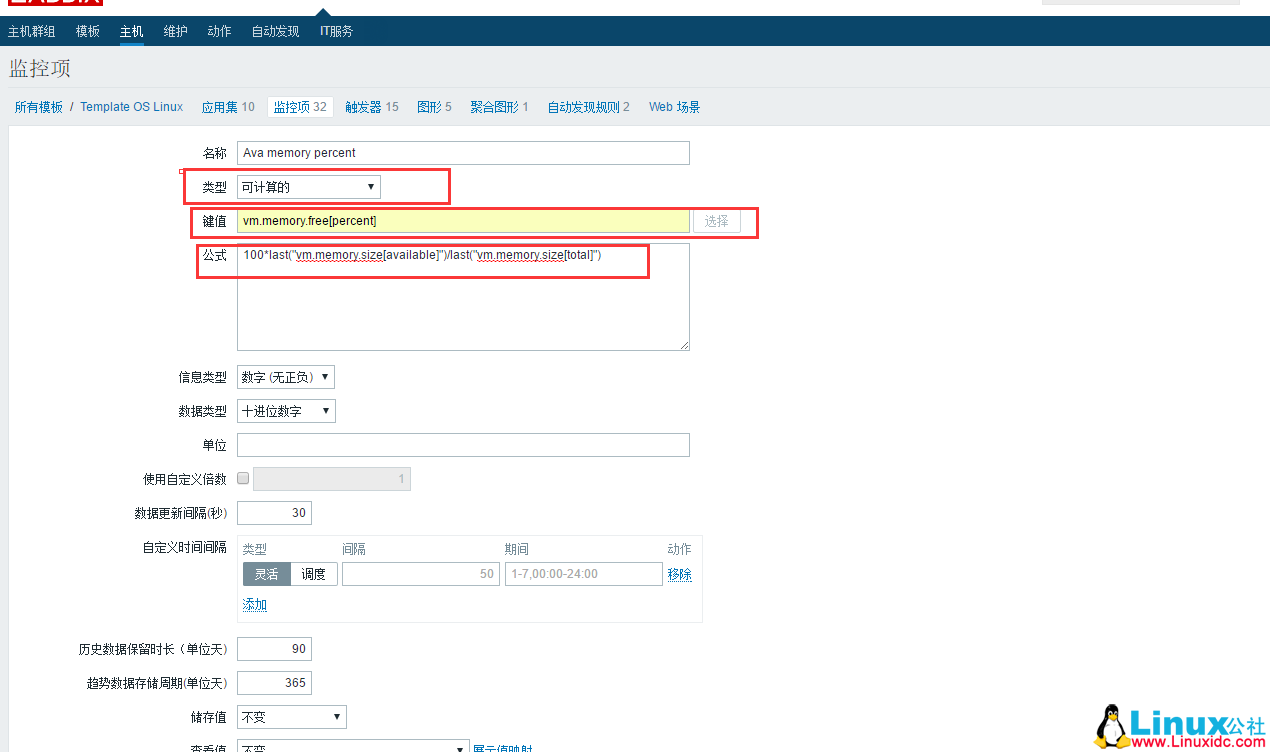The image size is (1270, 752).
Task: Open the 储存值 dropdown showing 不变
Action: 291,717
